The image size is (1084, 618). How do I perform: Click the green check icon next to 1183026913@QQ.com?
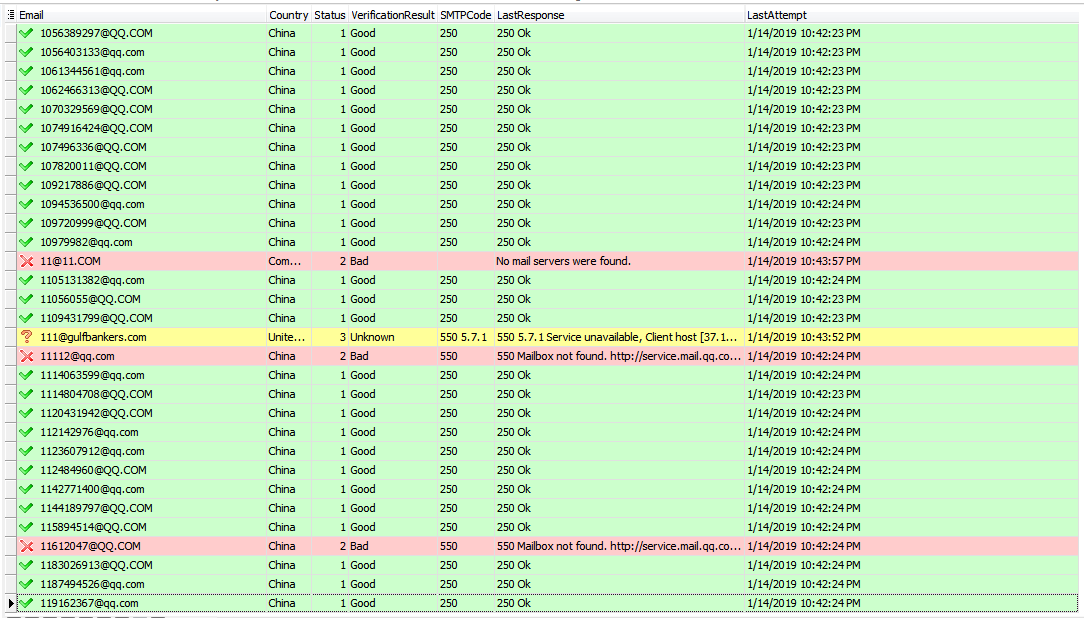point(25,565)
